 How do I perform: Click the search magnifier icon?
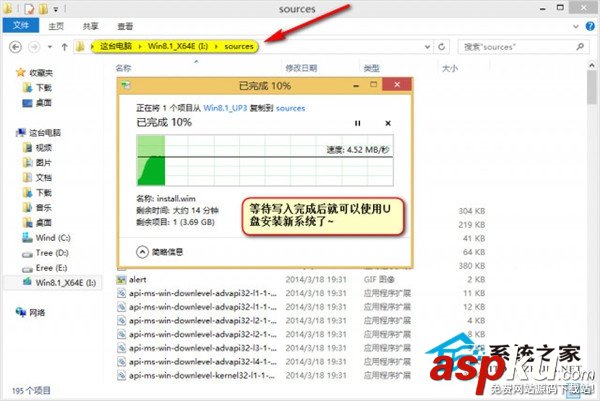point(580,47)
